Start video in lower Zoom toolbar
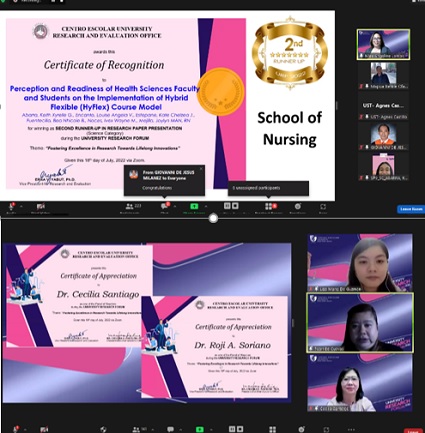Screen dimensions: 425x433 (x=44, y=429)
